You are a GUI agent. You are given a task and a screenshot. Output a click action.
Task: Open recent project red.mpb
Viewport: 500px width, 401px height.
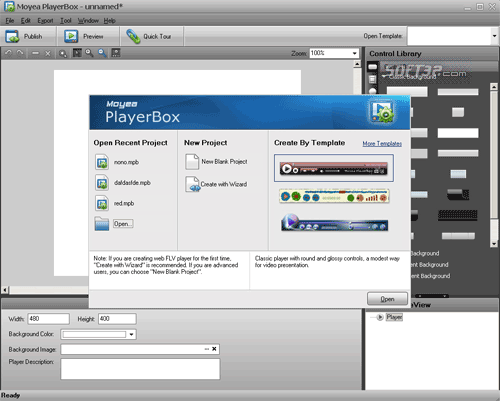[x=124, y=203]
